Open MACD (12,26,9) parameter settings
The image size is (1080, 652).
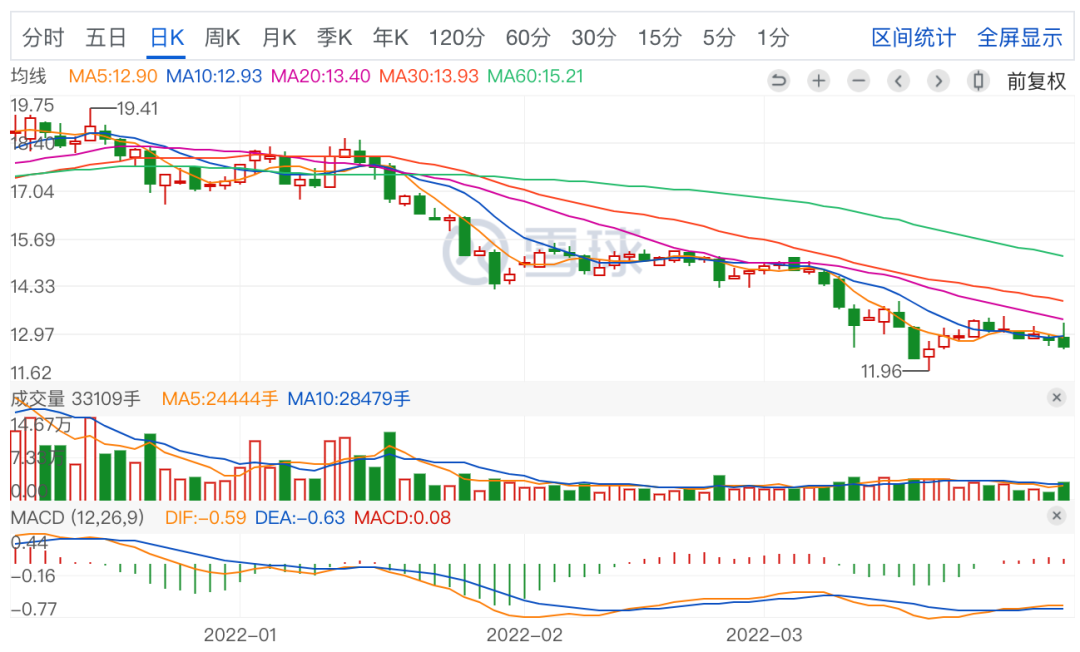click(78, 517)
